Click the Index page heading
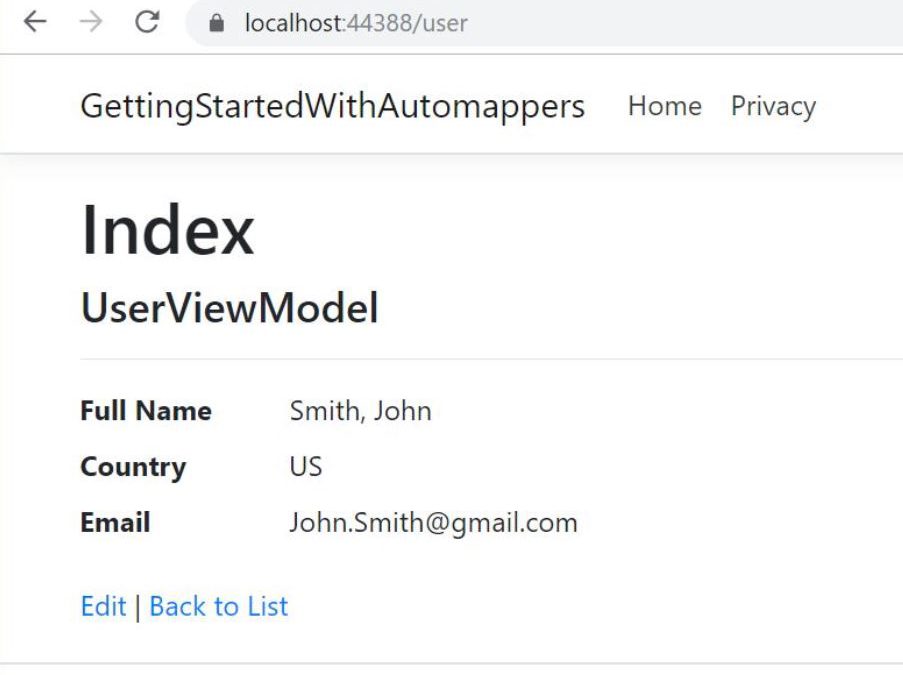This screenshot has height=675, width=903. click(167, 230)
